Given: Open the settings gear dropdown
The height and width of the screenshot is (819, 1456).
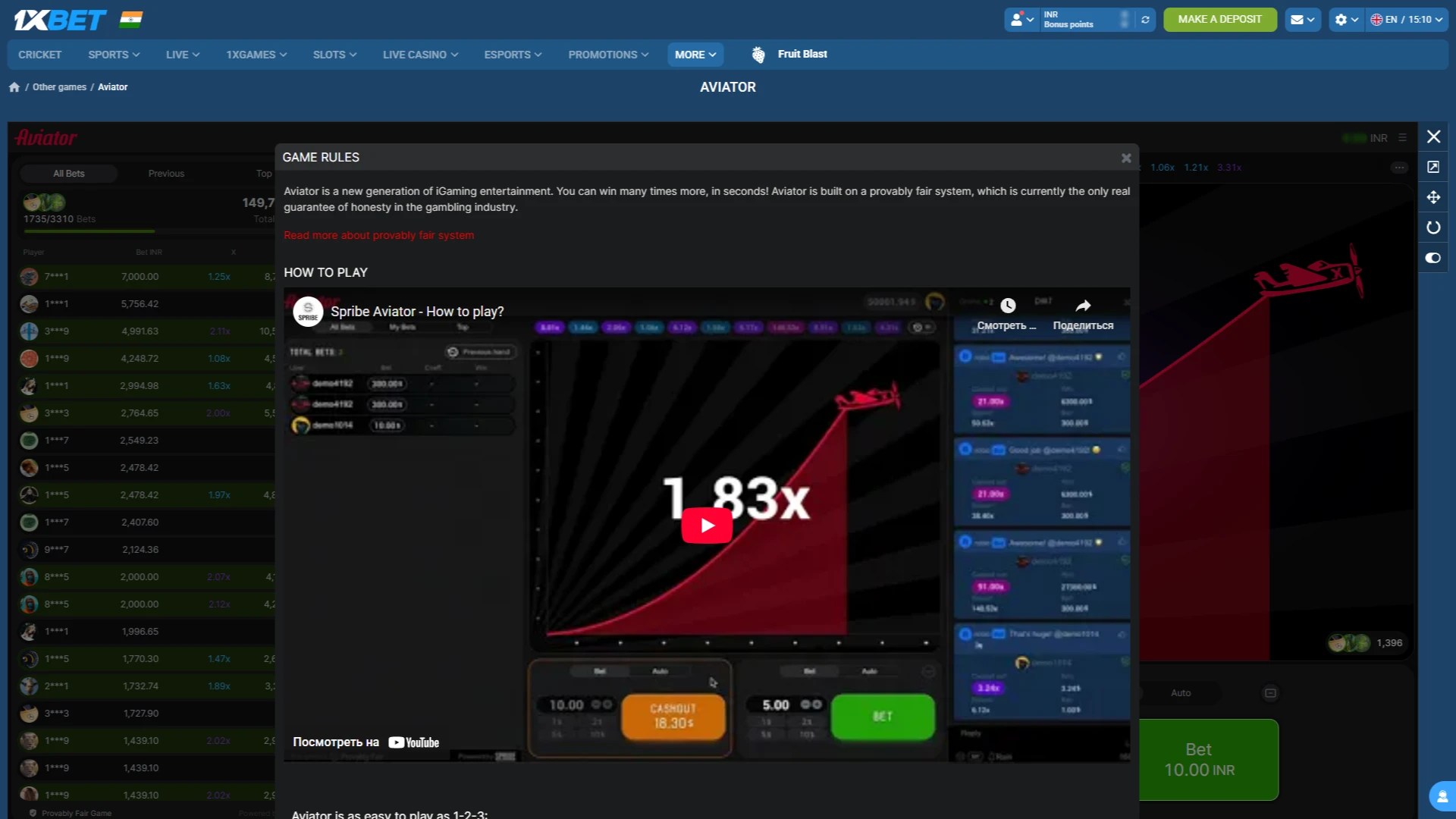Looking at the screenshot, I should pyautogui.click(x=1346, y=20).
